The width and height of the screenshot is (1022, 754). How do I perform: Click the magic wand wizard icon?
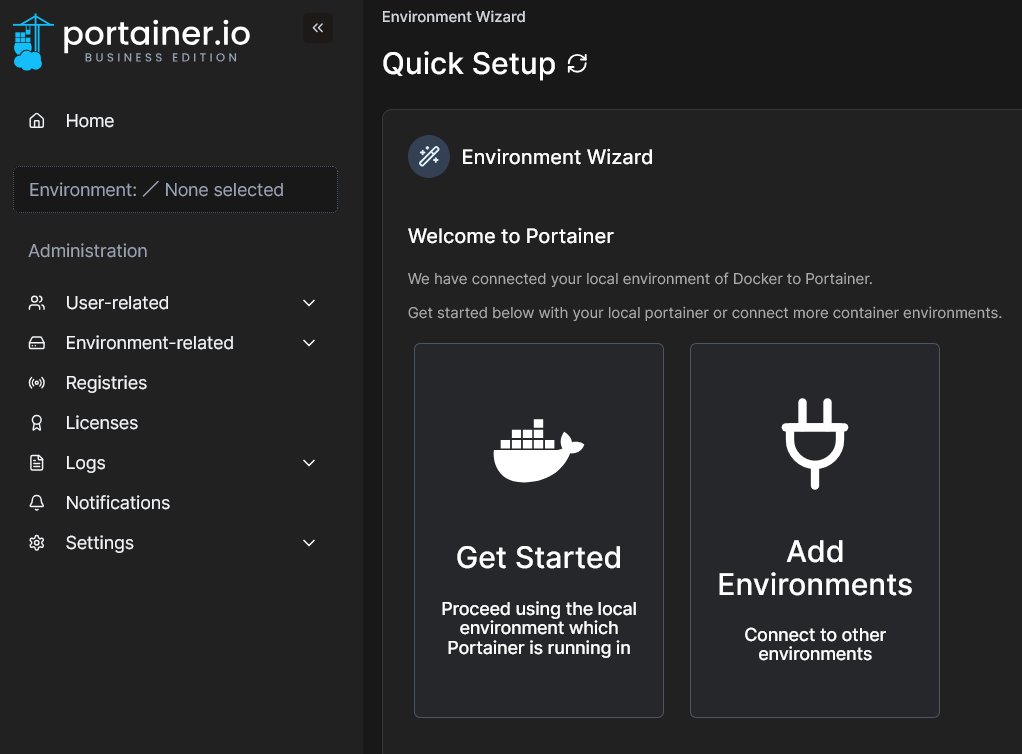[429, 156]
